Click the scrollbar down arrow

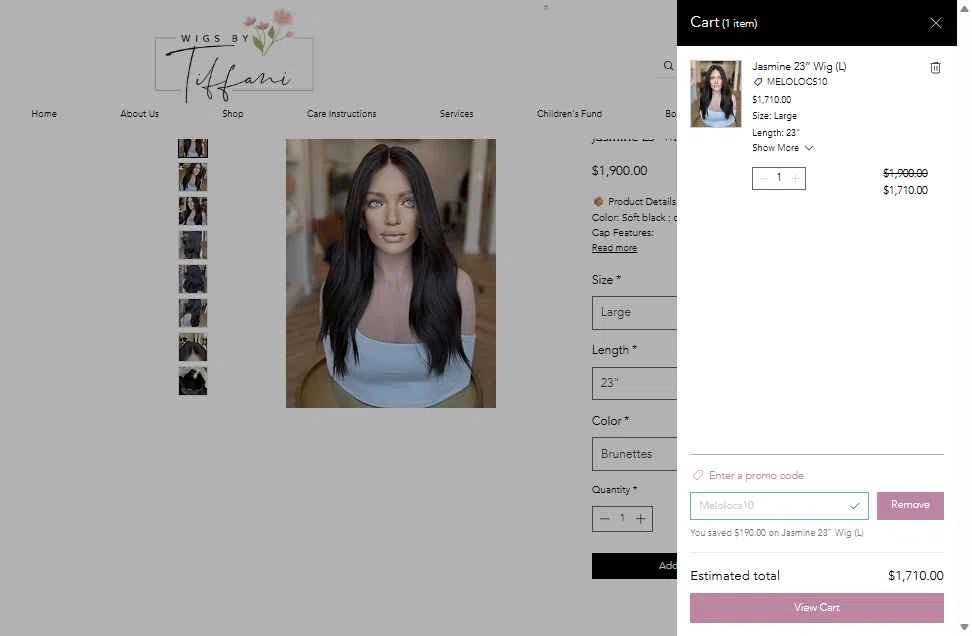964,627
